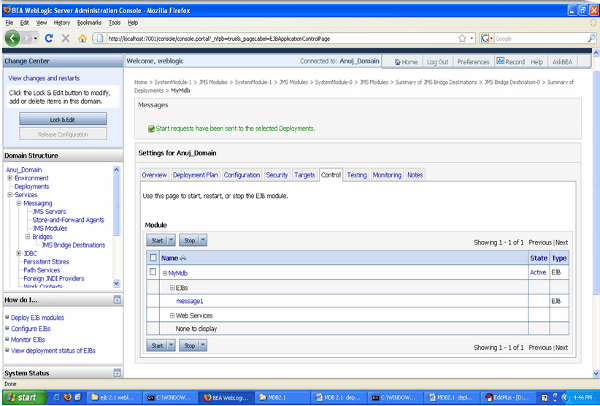Go to Firefox home page icon

82,38
